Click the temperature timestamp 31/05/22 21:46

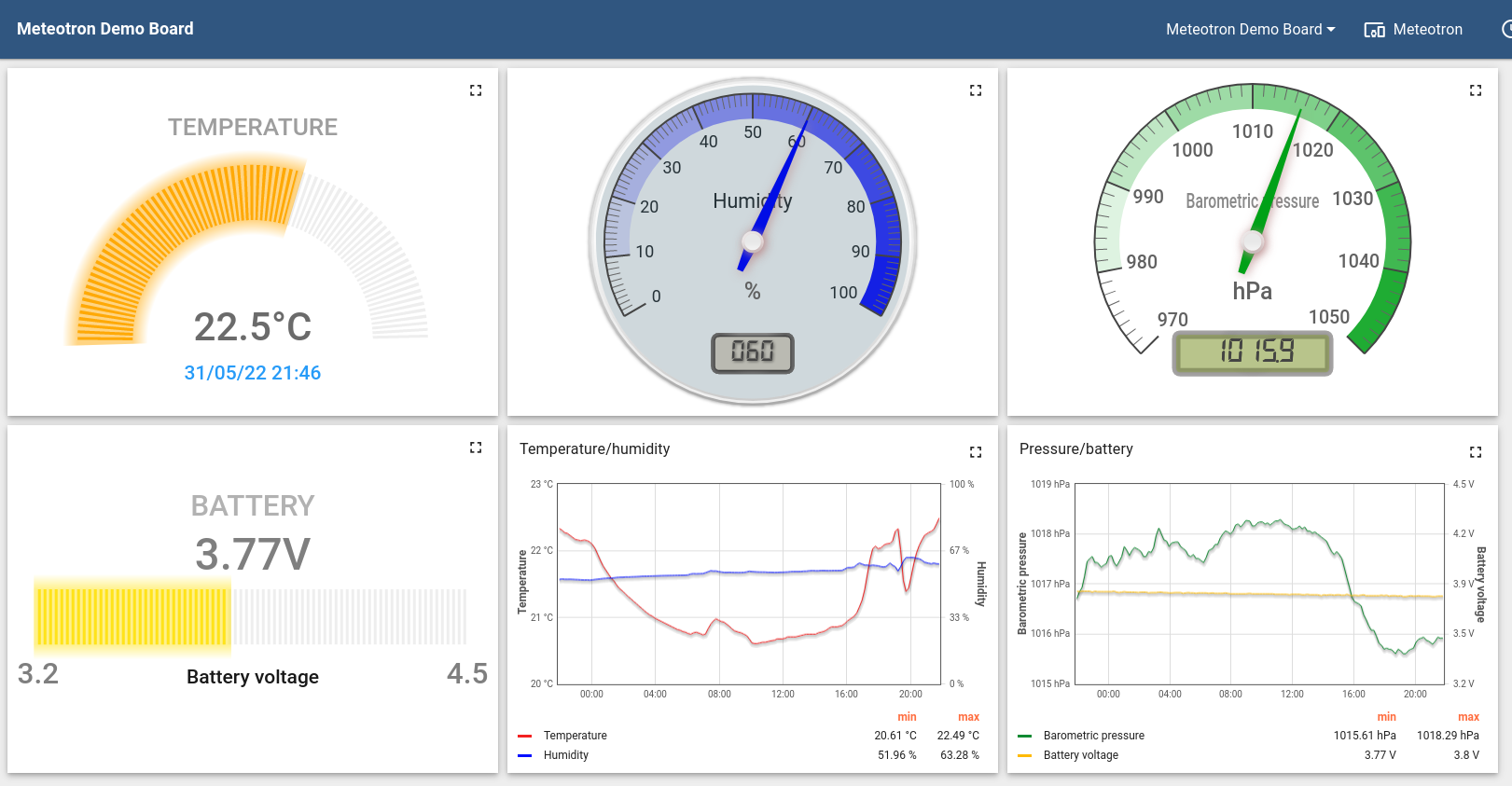[x=253, y=373]
